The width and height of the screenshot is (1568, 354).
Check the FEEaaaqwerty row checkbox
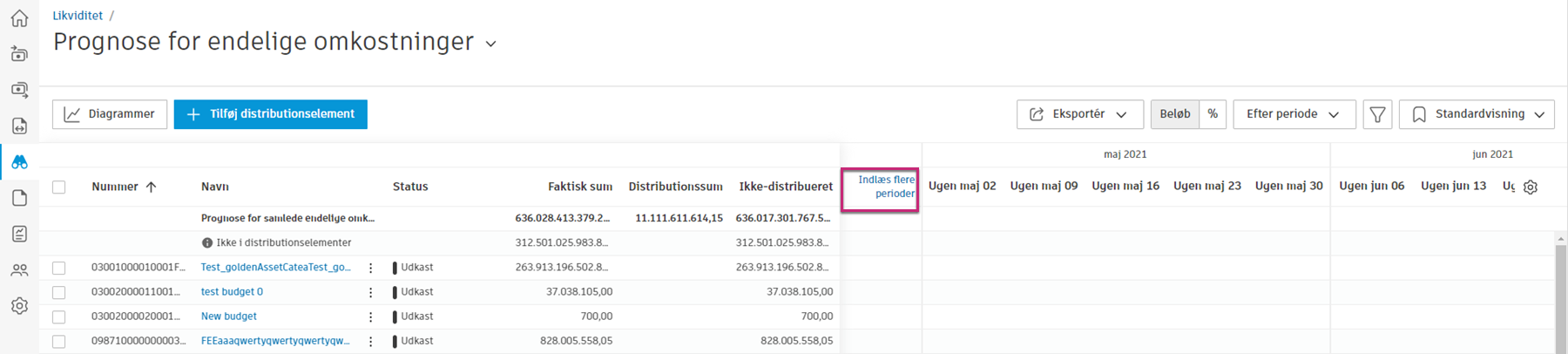tap(59, 341)
